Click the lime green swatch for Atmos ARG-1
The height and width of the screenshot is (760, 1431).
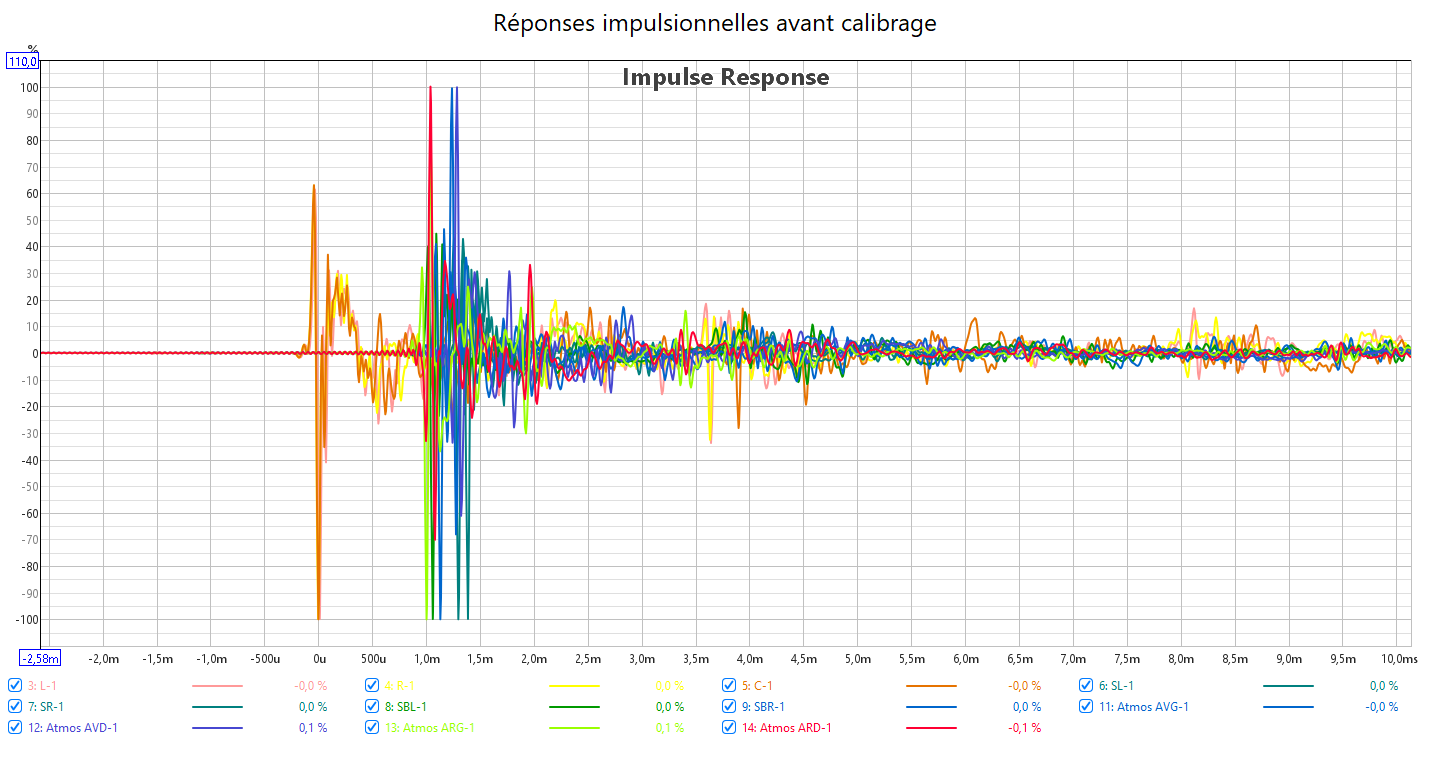(x=574, y=728)
